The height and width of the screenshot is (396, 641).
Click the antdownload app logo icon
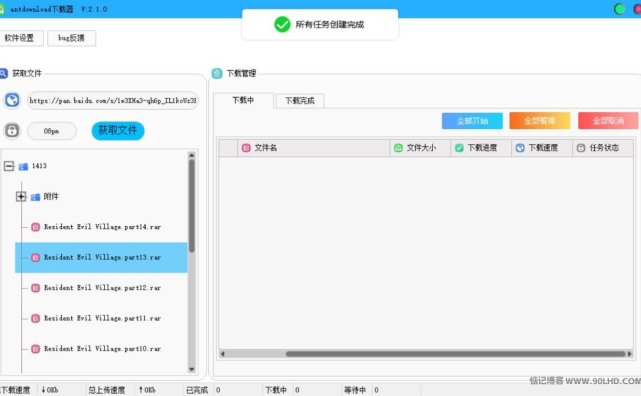click(2, 9)
